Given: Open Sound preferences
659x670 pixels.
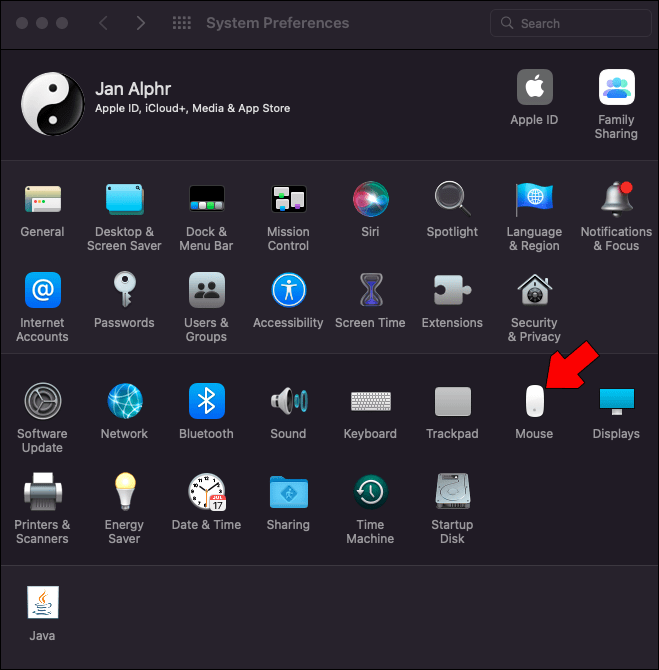Looking at the screenshot, I should 288,401.
